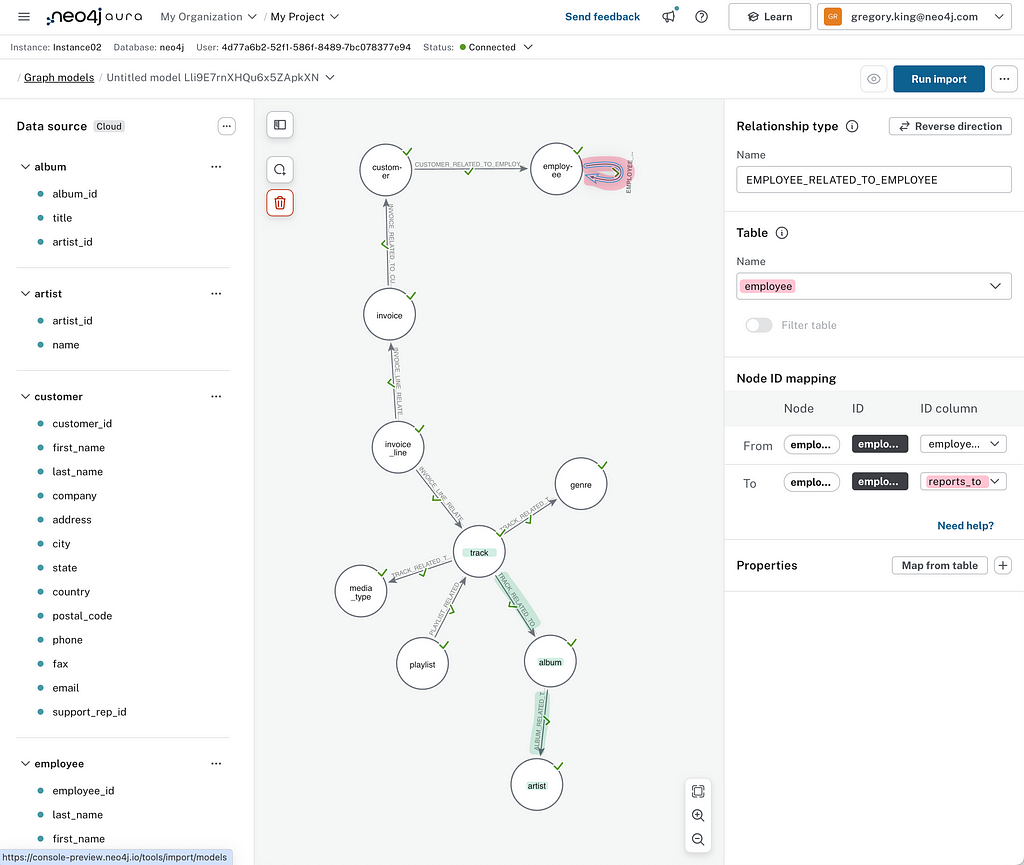Screen dimensions: 1024x865
Task: Click the relationship Name input field
Action: click(873, 180)
